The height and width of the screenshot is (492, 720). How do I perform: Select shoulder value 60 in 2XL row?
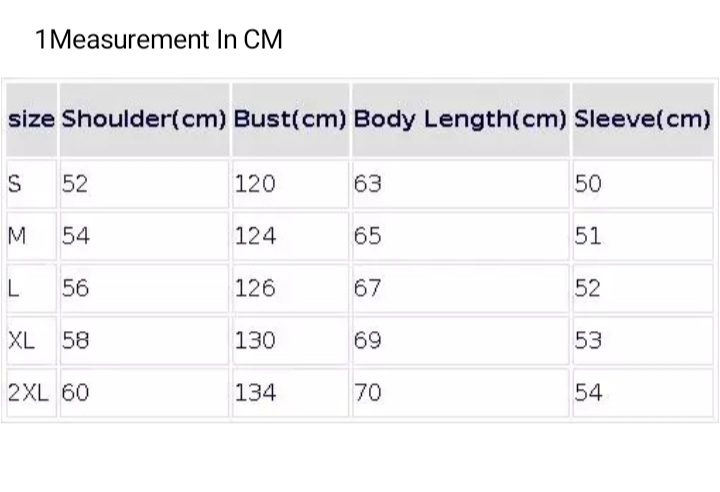[75, 392]
